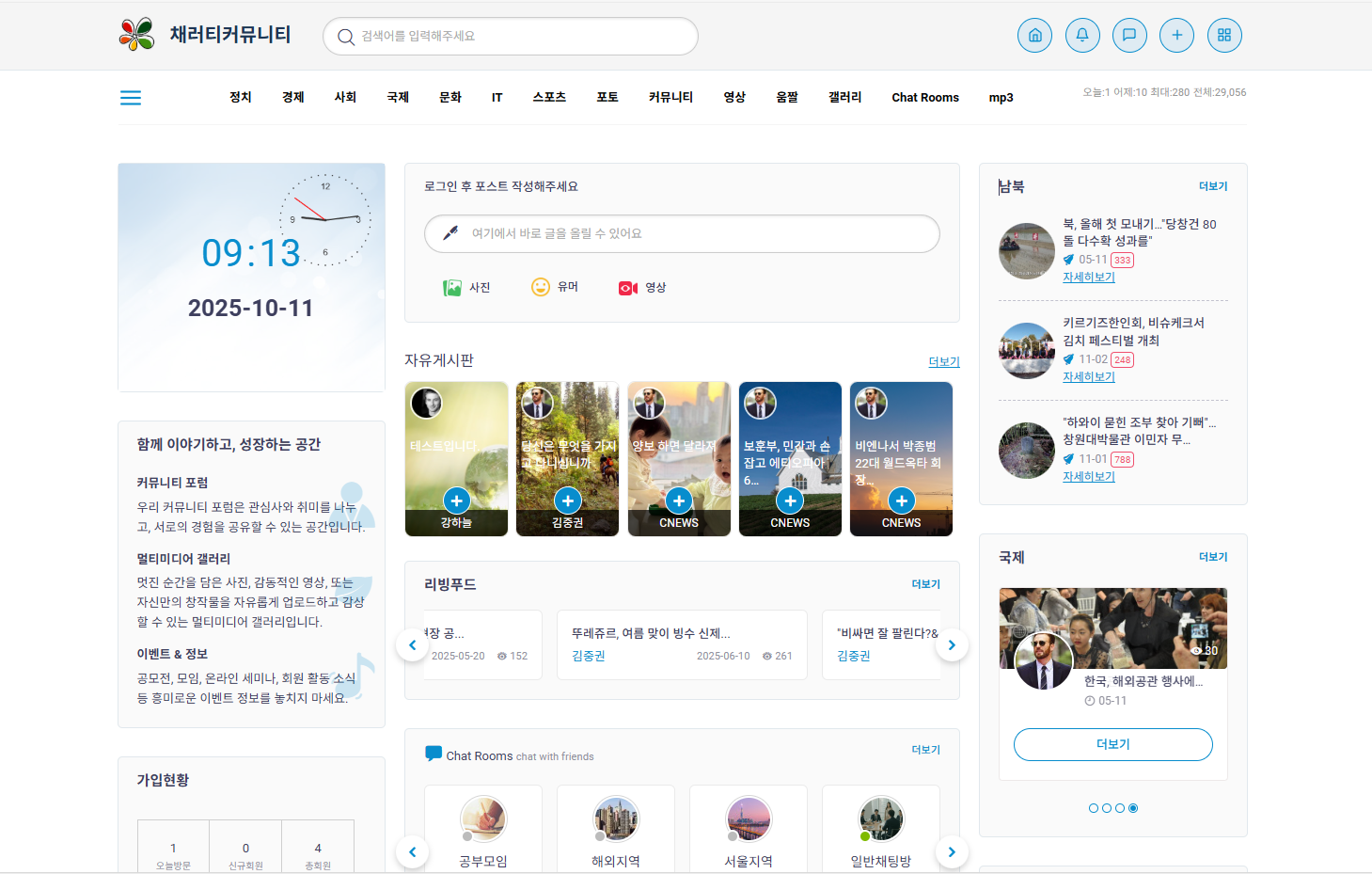Open 더보기 link next to 자유게시판
The width and height of the screenshot is (1372, 874).
pos(944,362)
